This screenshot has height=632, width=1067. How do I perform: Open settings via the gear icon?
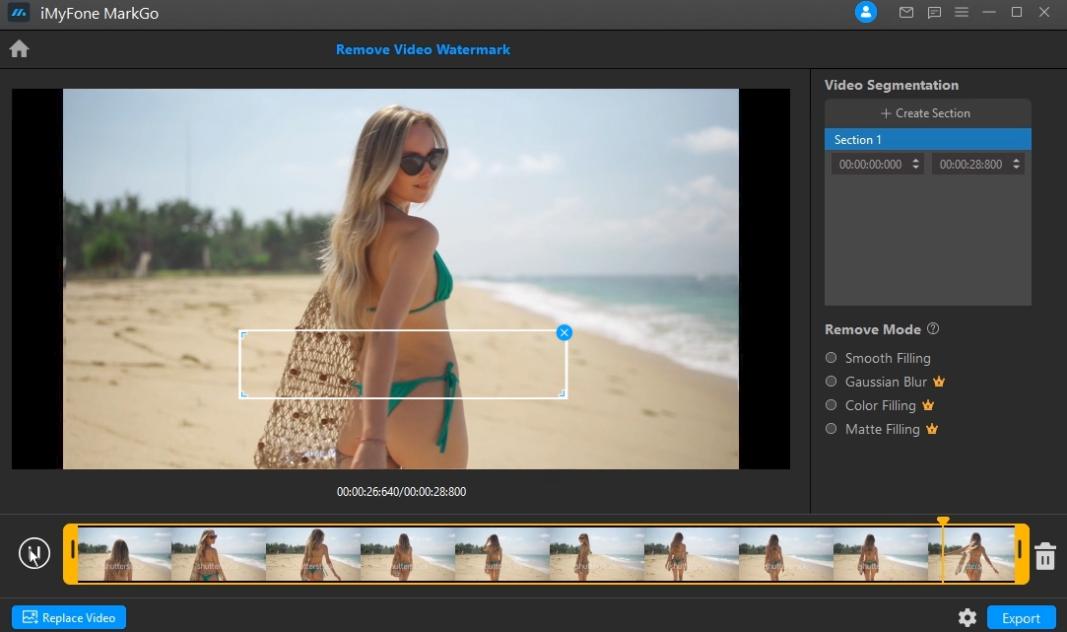[967, 618]
